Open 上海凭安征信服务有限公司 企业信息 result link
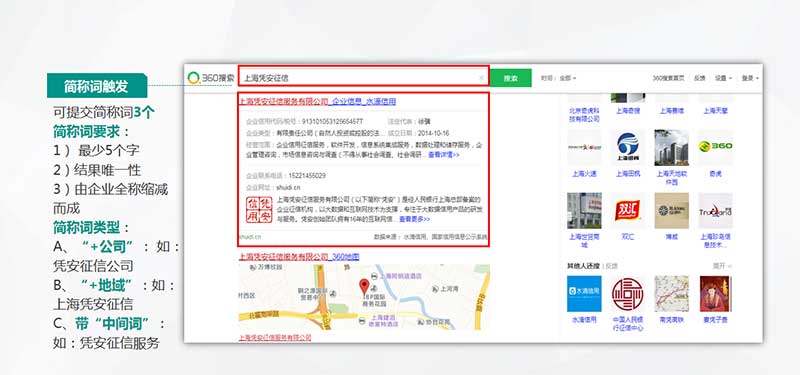The width and height of the screenshot is (800, 375). click(x=317, y=102)
